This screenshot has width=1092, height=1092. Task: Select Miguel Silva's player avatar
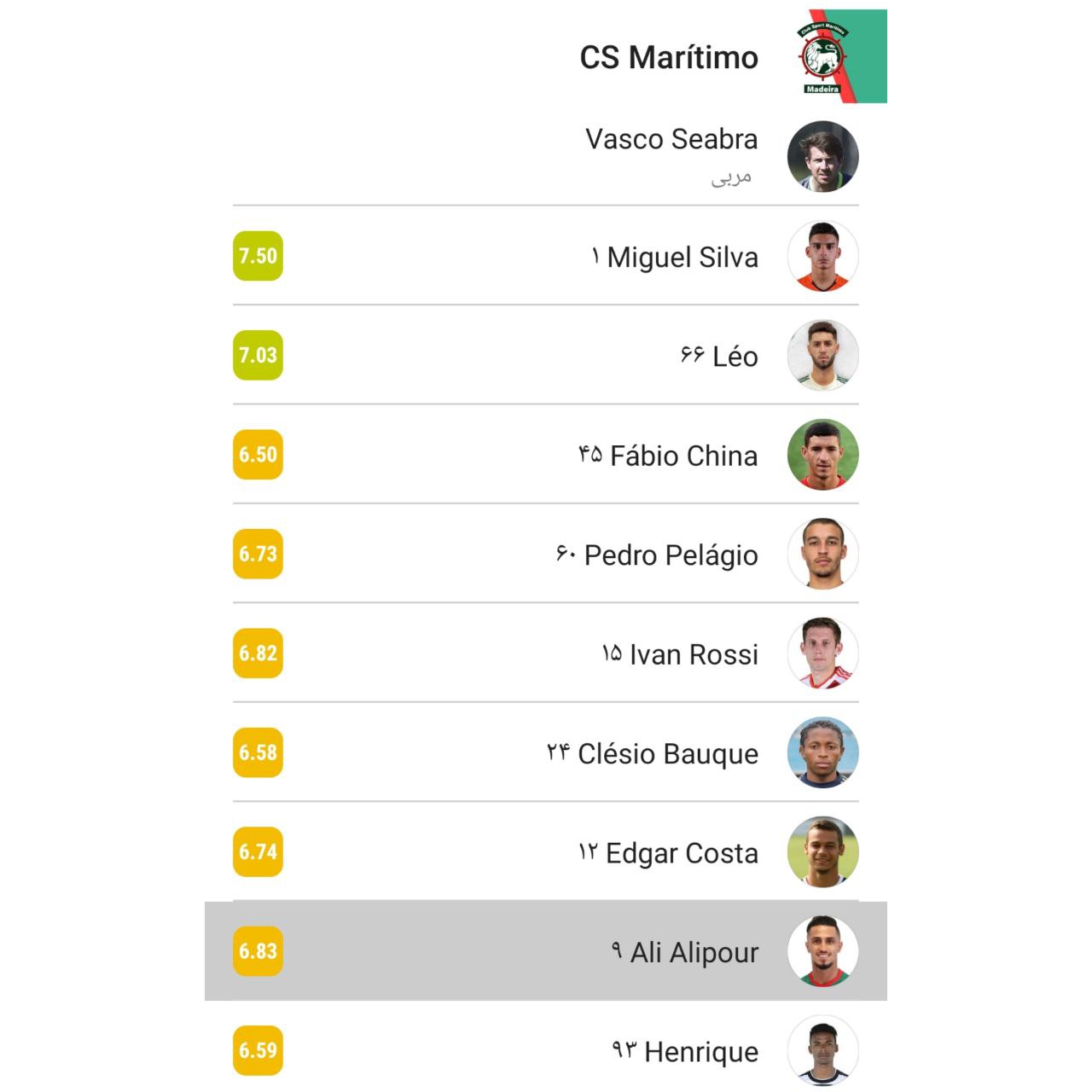tap(822, 256)
